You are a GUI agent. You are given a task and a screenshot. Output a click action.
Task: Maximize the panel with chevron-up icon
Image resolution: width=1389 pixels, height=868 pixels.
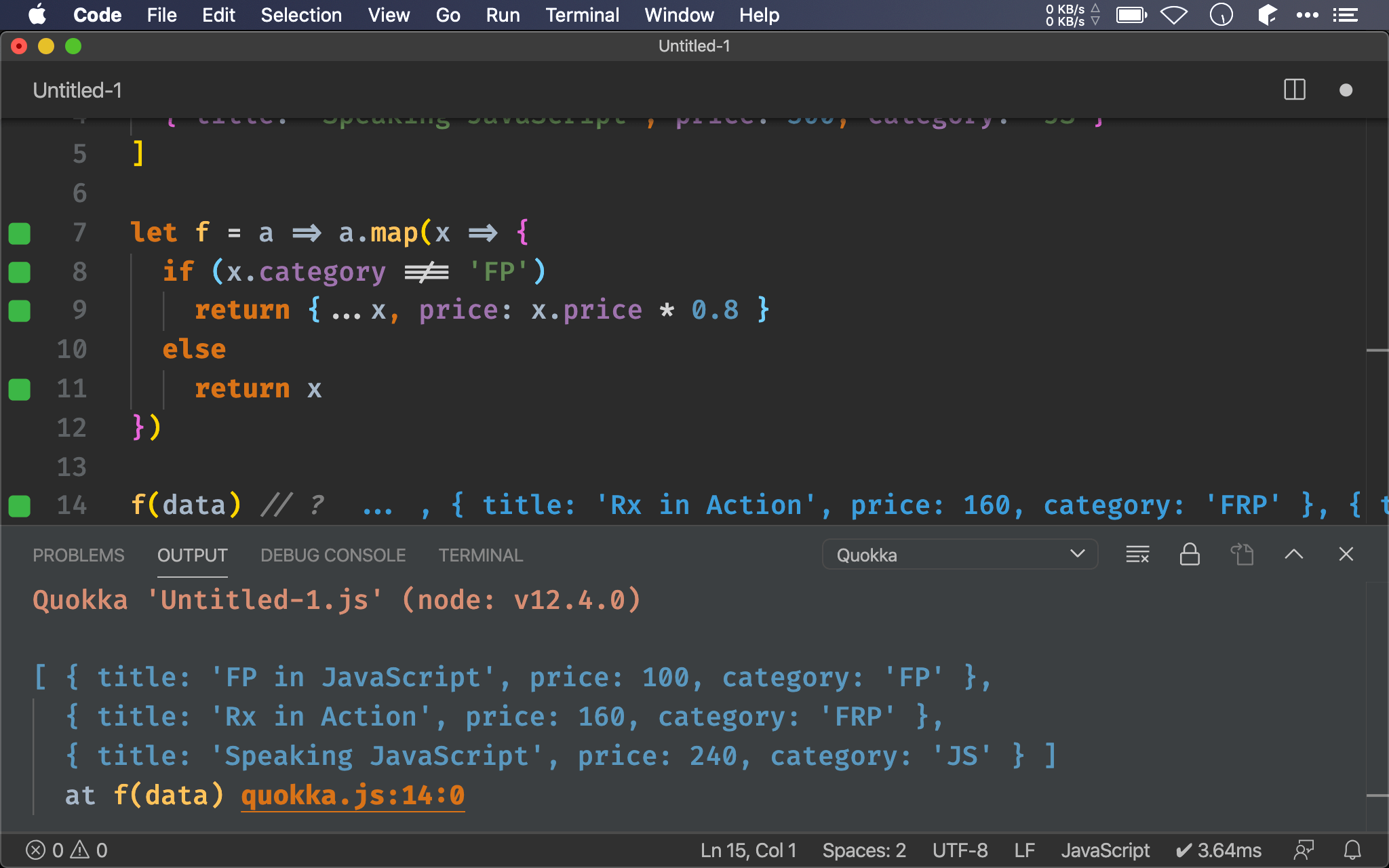click(1293, 555)
